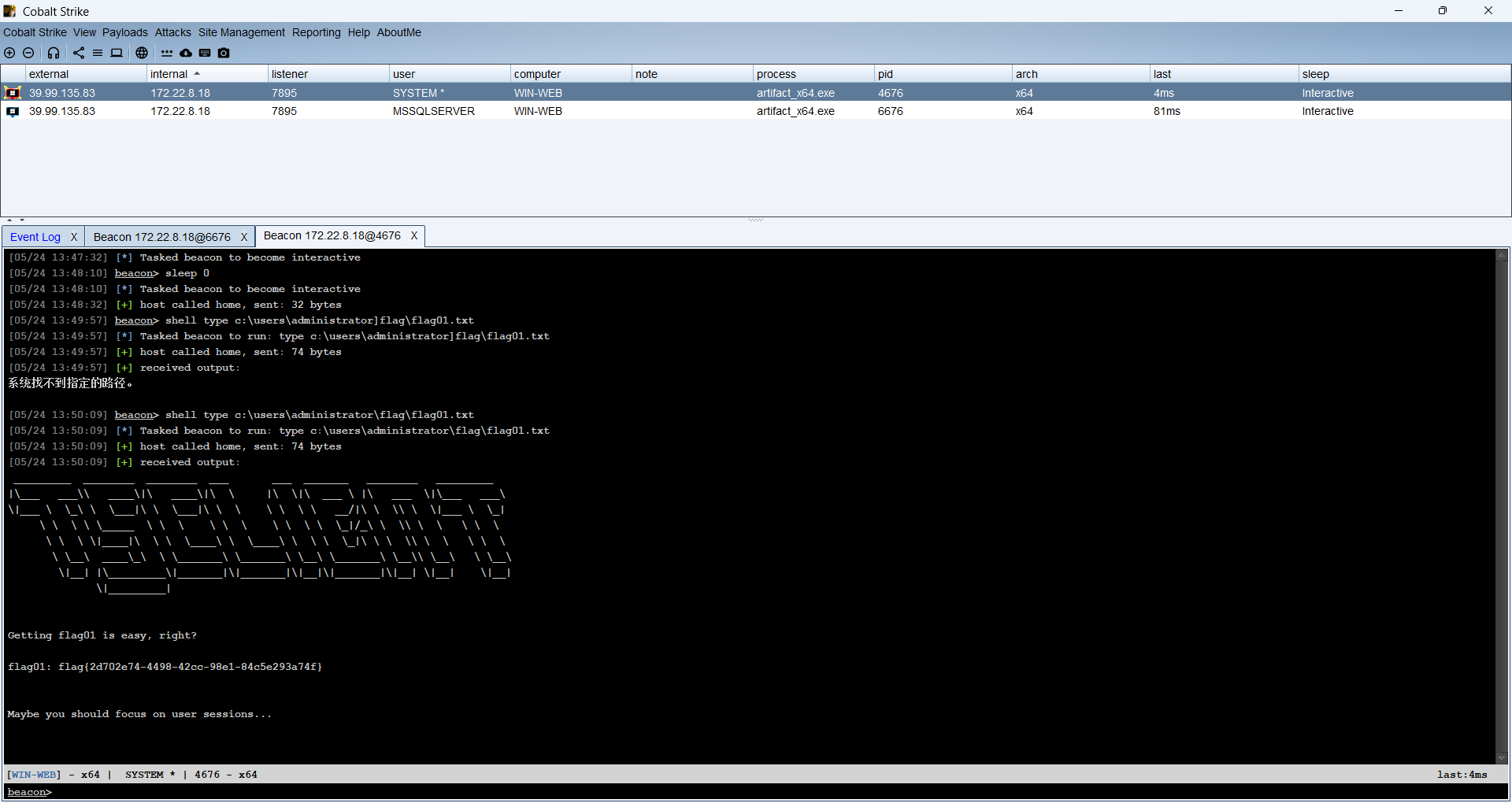Click MSSQLSERVER beacon session icon for pid 6676

(13, 111)
